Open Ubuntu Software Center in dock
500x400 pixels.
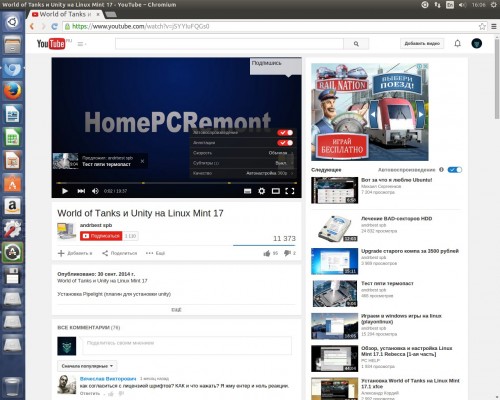[x=13, y=183]
